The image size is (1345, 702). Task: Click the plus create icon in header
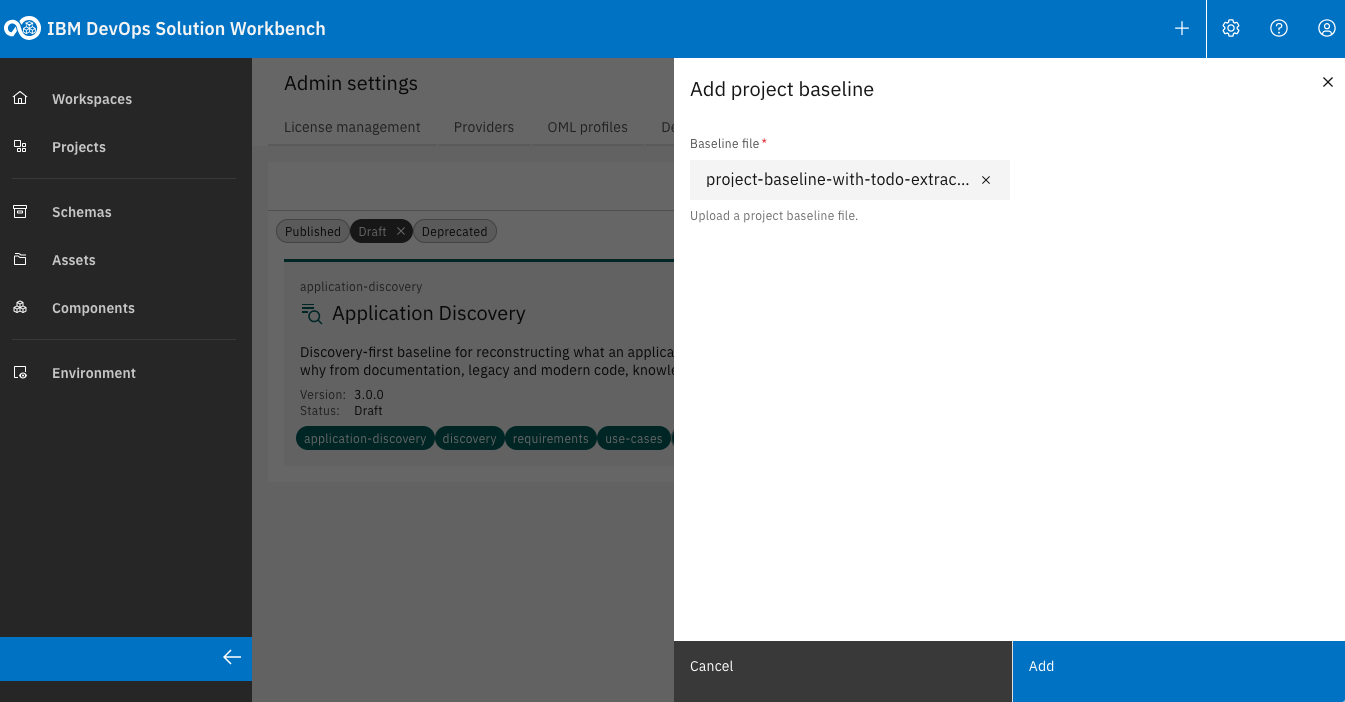point(1182,29)
